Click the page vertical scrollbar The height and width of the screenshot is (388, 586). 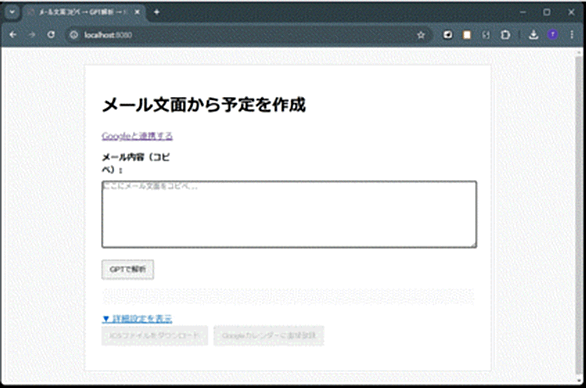(x=579, y=215)
